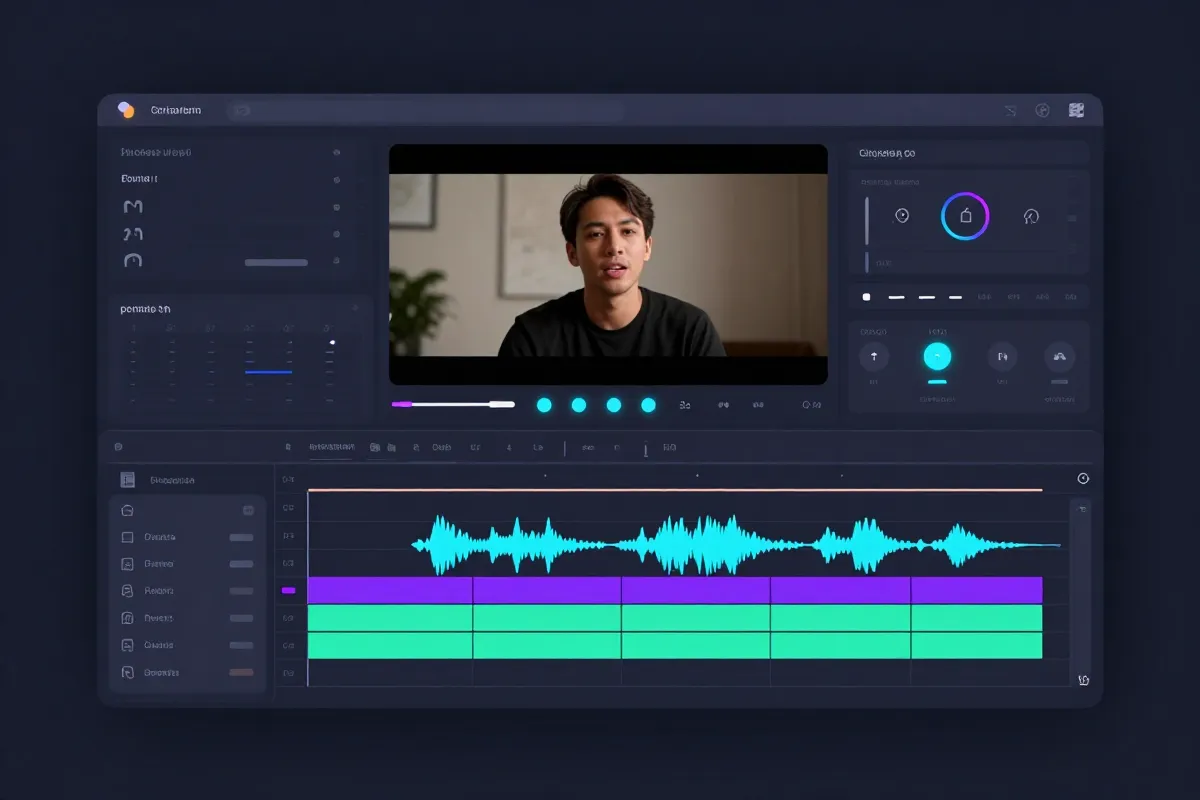1200x800 pixels.
Task: Toggle the orange-tinted switch on the bottom track row
Action: point(241,672)
